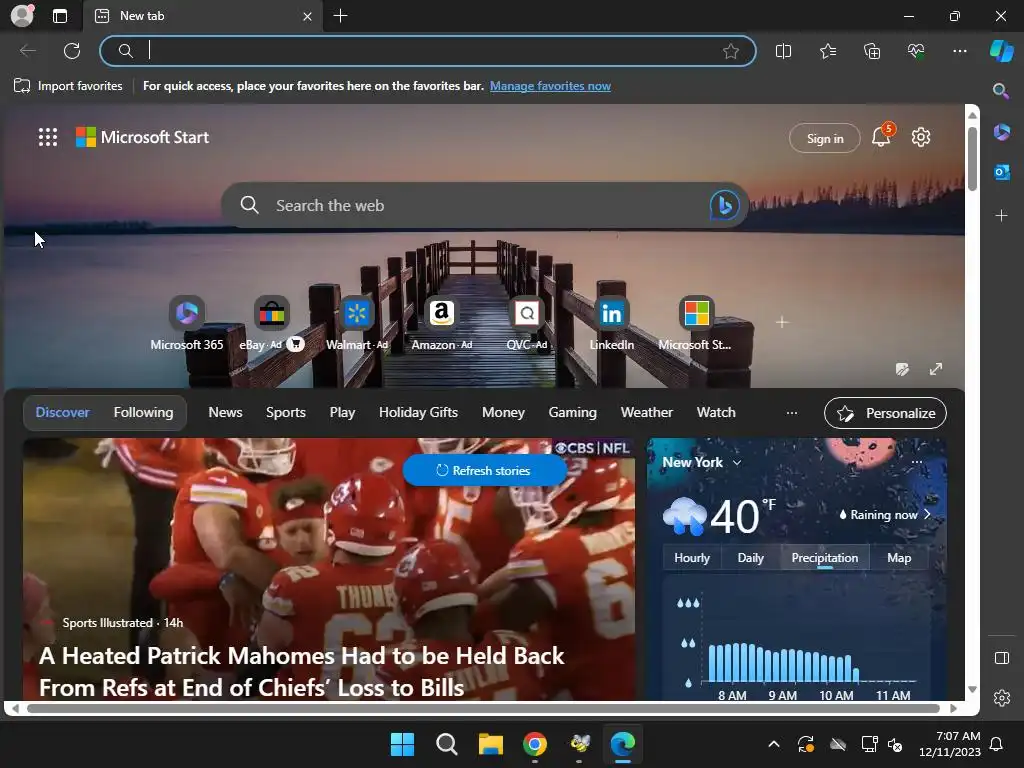Open the tab actions menu icon
This screenshot has height=768, width=1024.
pos(60,16)
